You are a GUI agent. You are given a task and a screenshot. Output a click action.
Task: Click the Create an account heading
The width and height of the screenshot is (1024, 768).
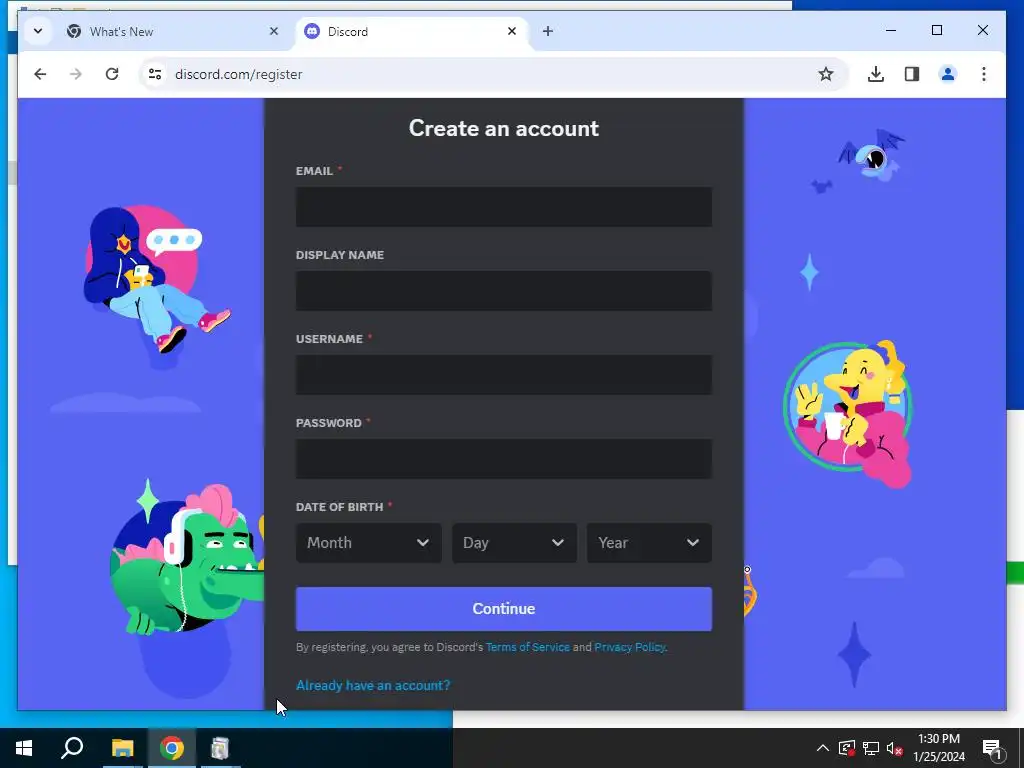click(504, 128)
